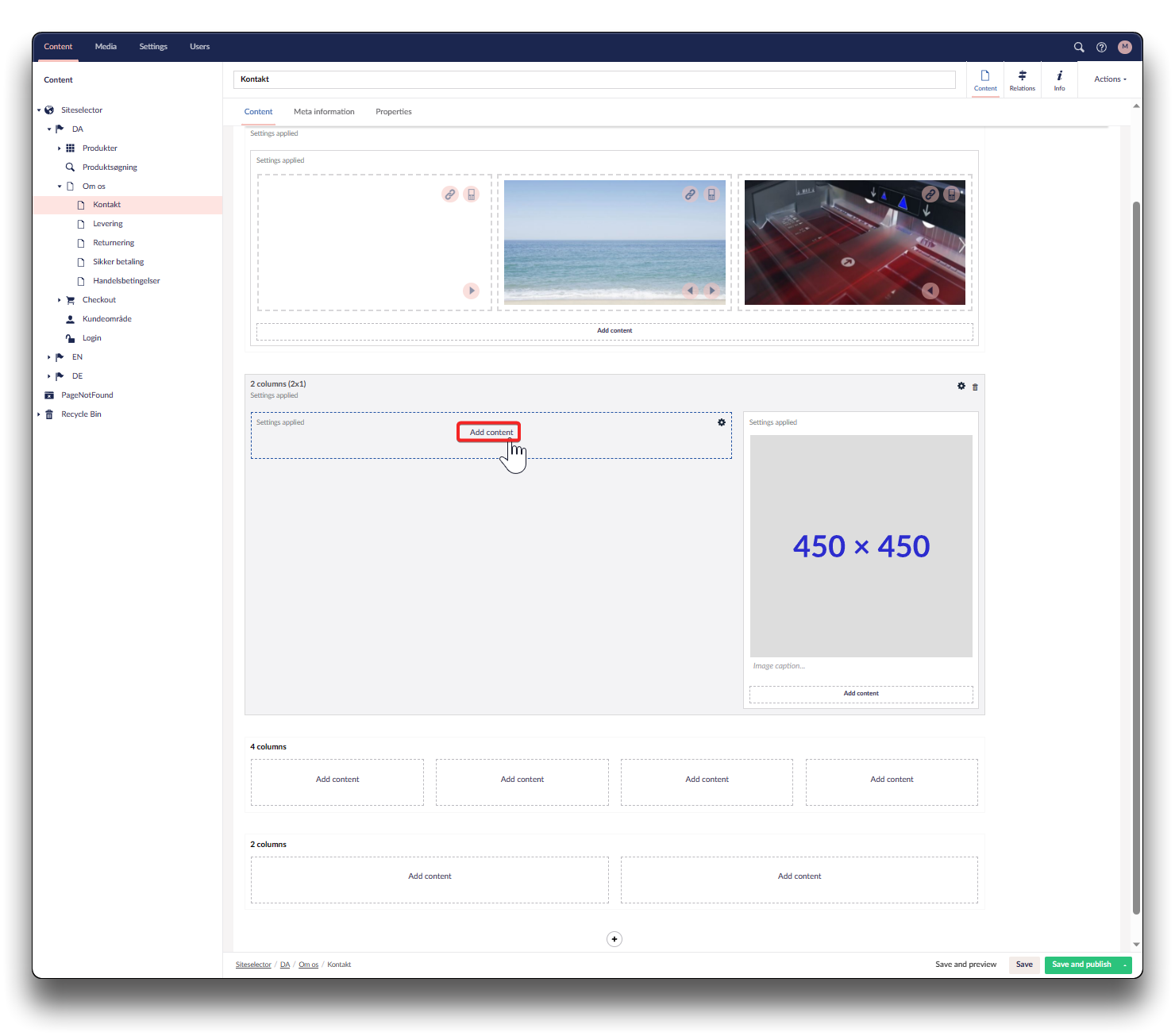Expand the Recycle Bin node
1175x1036 pixels.
tap(38, 414)
